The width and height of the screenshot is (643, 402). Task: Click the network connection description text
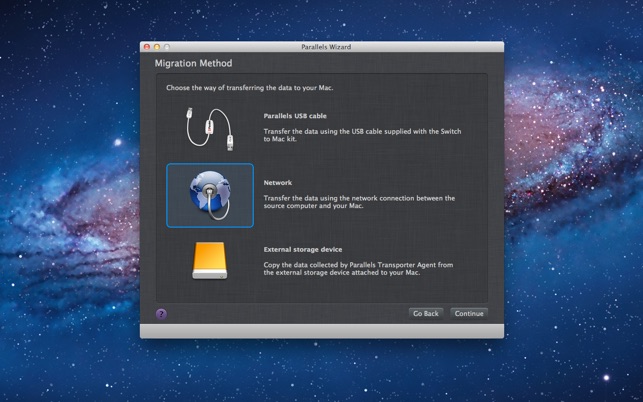[359, 202]
